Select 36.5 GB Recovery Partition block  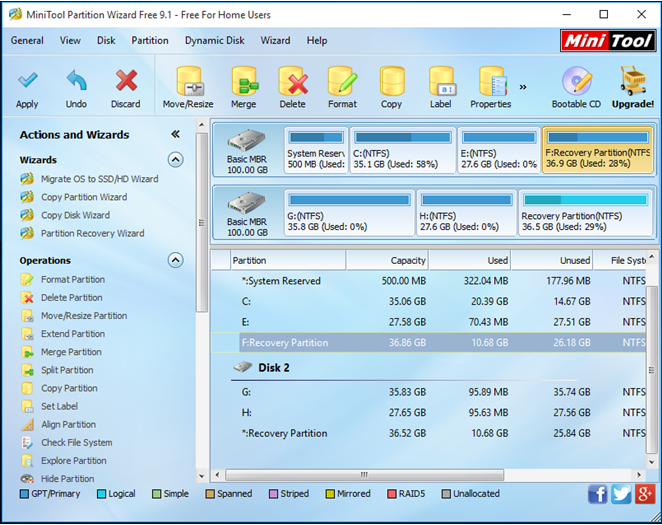(586, 213)
